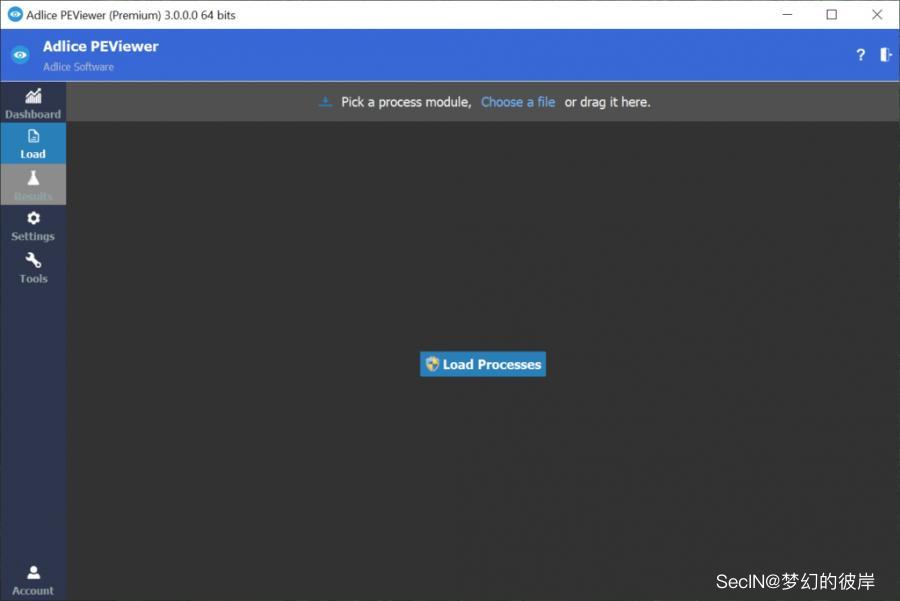Click the 'or drag it here.' text
900x601 pixels.
click(607, 102)
